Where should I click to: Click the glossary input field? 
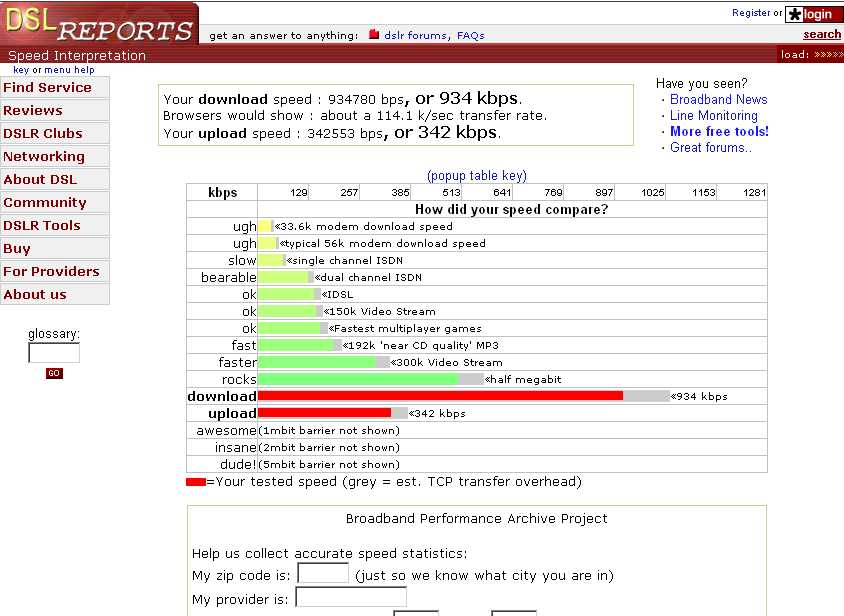pyautogui.click(x=54, y=353)
